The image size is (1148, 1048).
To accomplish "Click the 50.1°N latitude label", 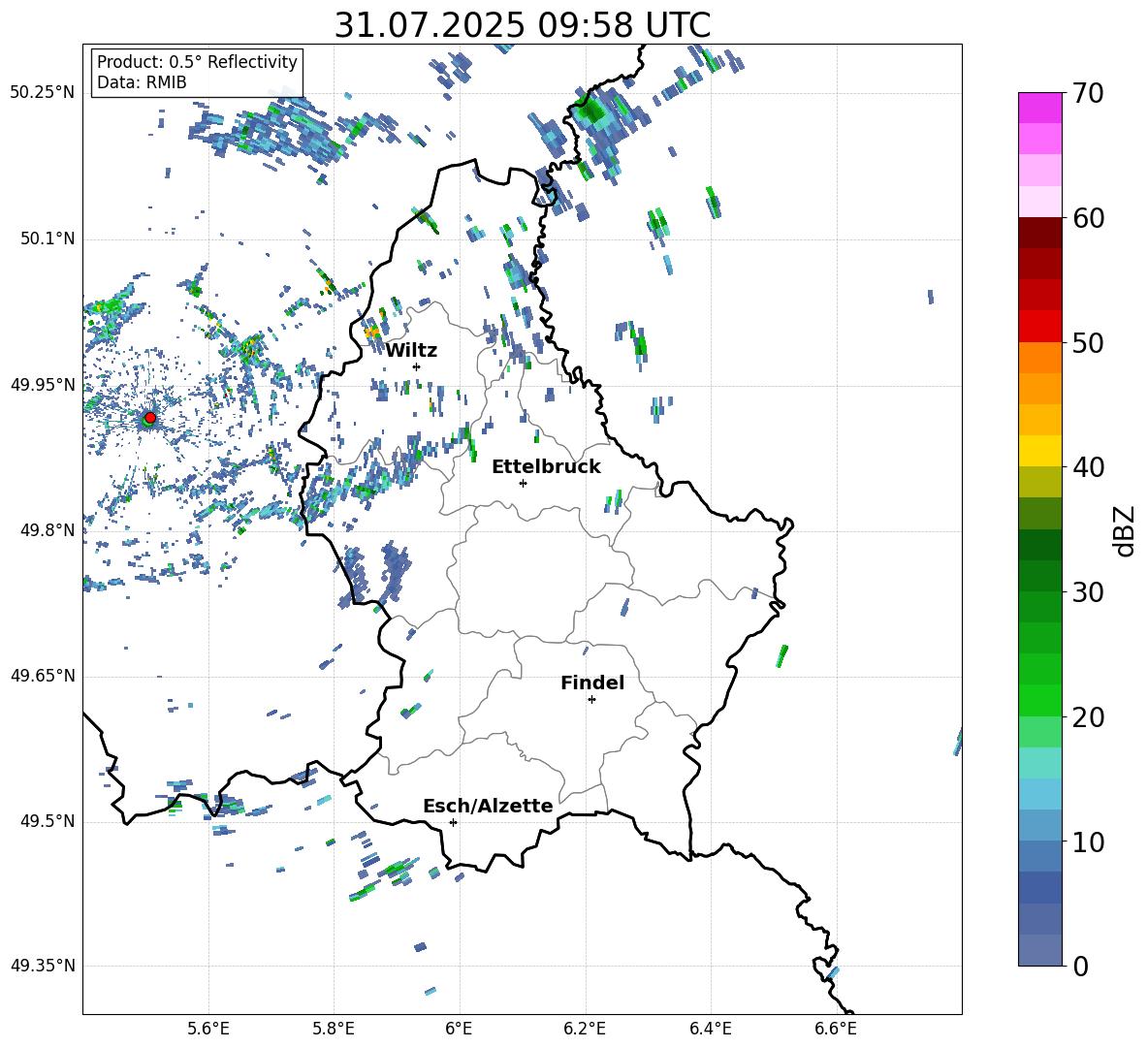I will click(48, 239).
